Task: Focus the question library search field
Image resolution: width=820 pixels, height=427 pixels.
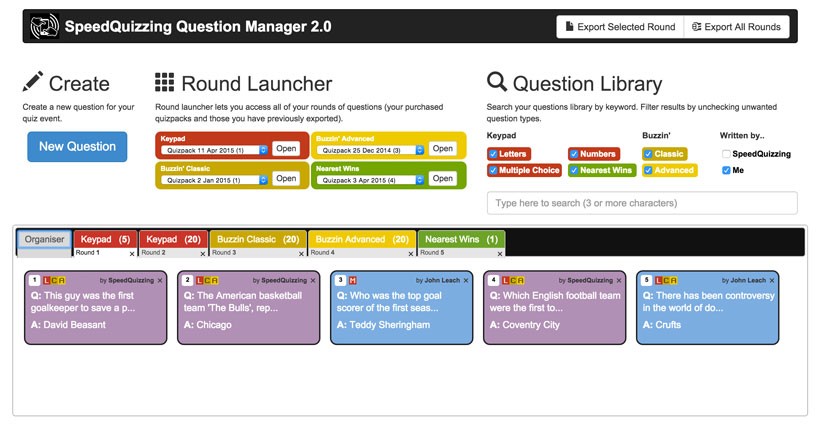Action: 642,203
